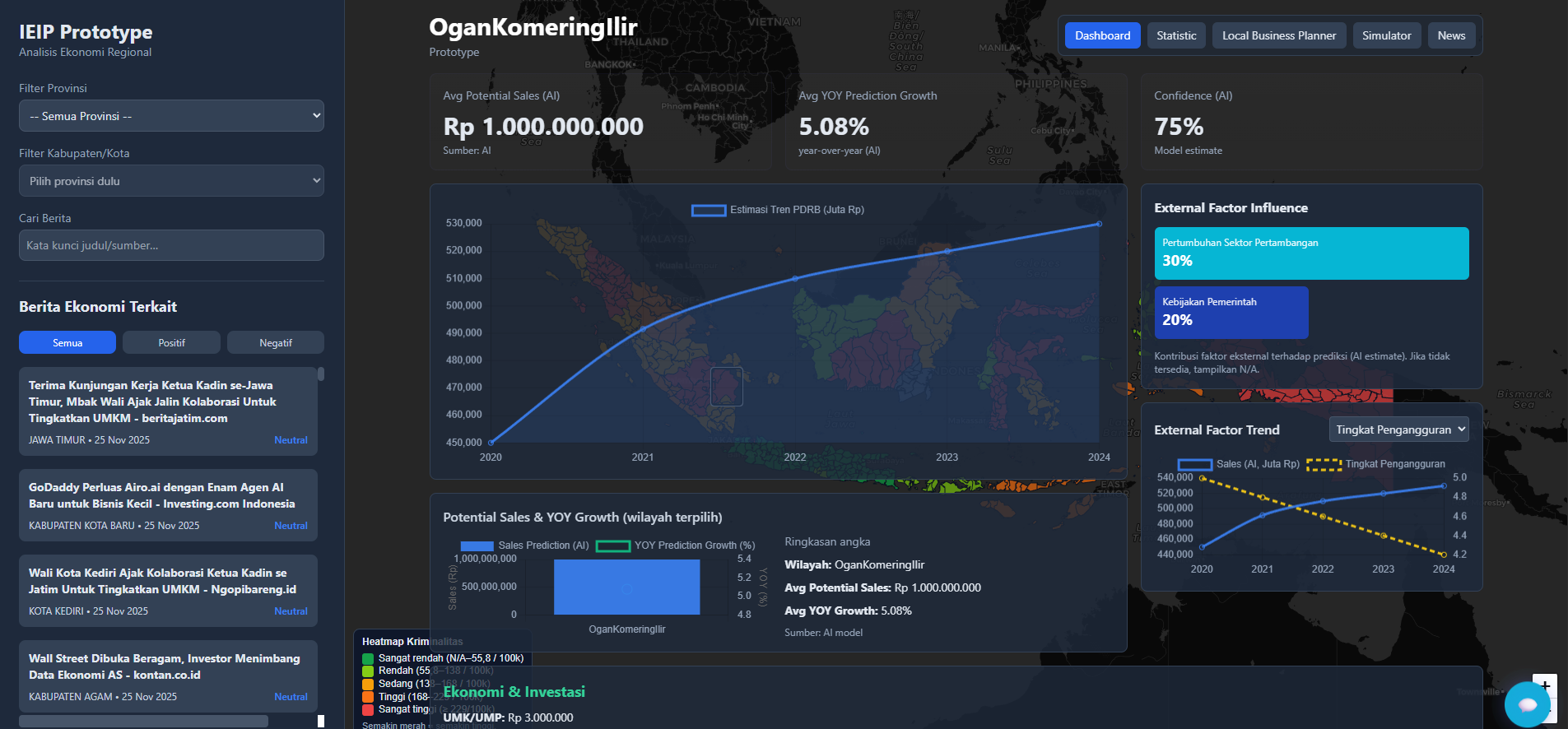Open the Filter Provinsi dropdown
Viewport: 1568px width, 729px height.
pos(171,116)
